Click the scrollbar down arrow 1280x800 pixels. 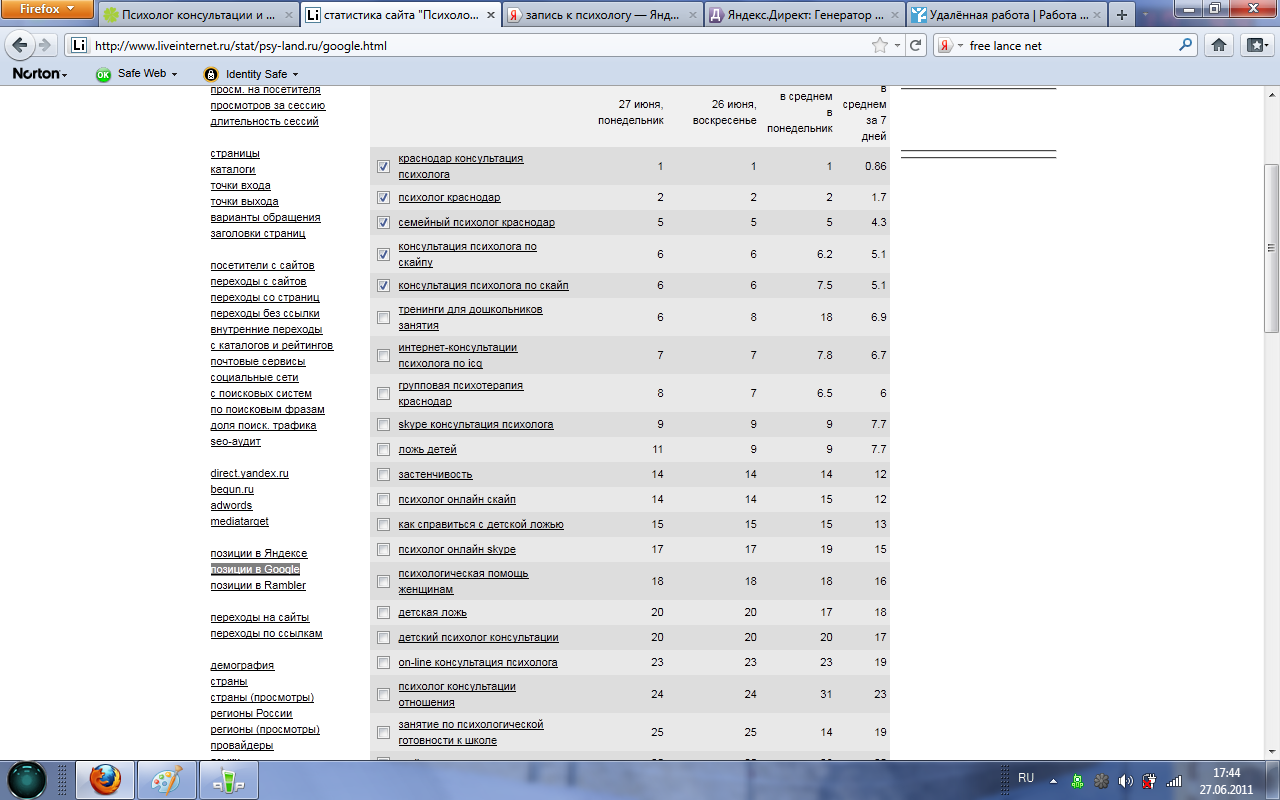point(1272,751)
